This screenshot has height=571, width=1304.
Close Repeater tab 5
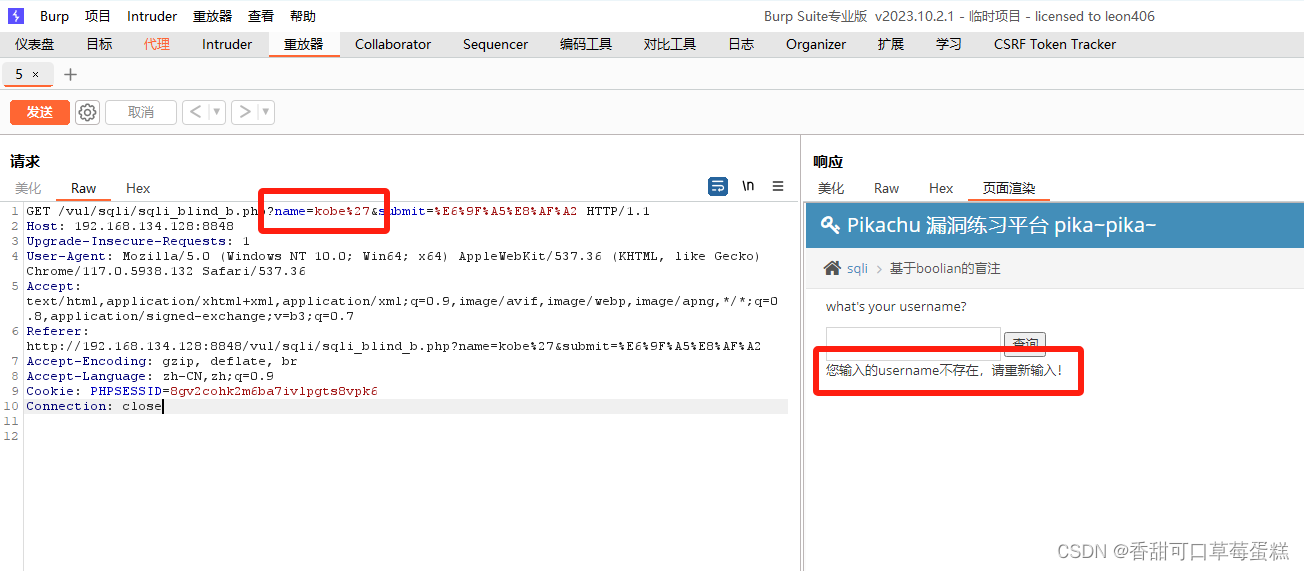36,75
